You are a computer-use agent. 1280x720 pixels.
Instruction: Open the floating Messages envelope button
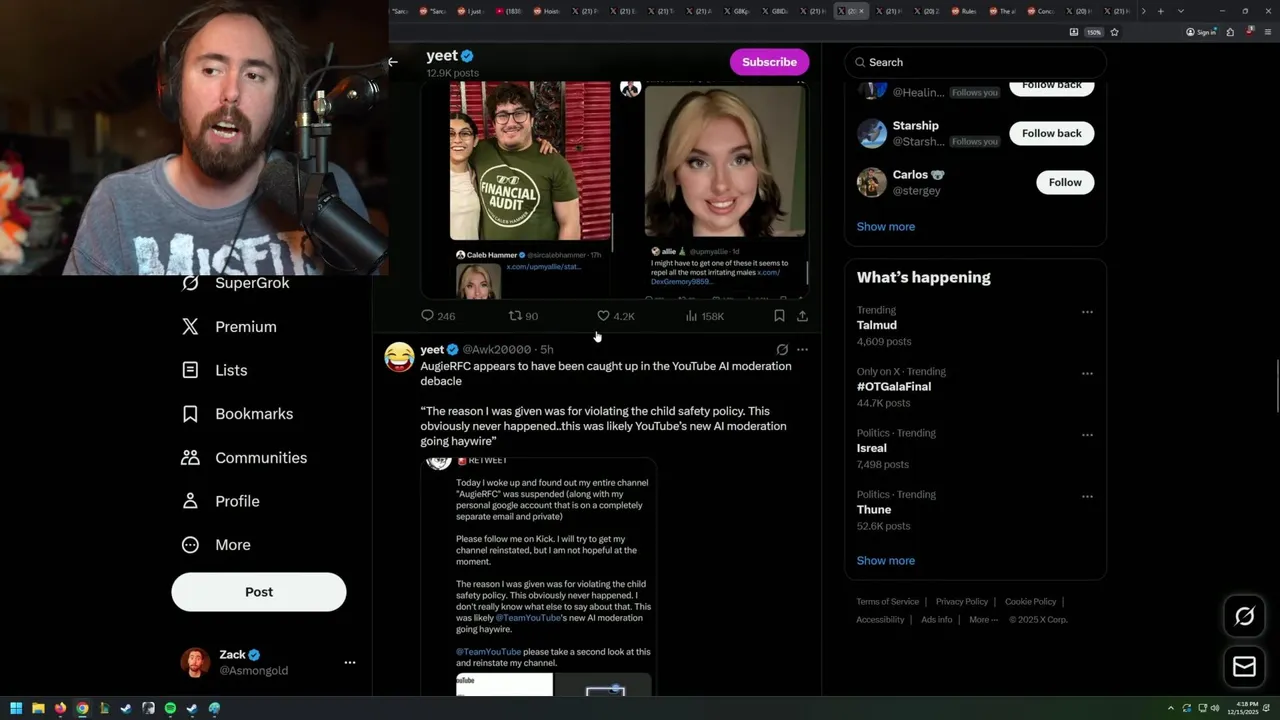point(1244,666)
